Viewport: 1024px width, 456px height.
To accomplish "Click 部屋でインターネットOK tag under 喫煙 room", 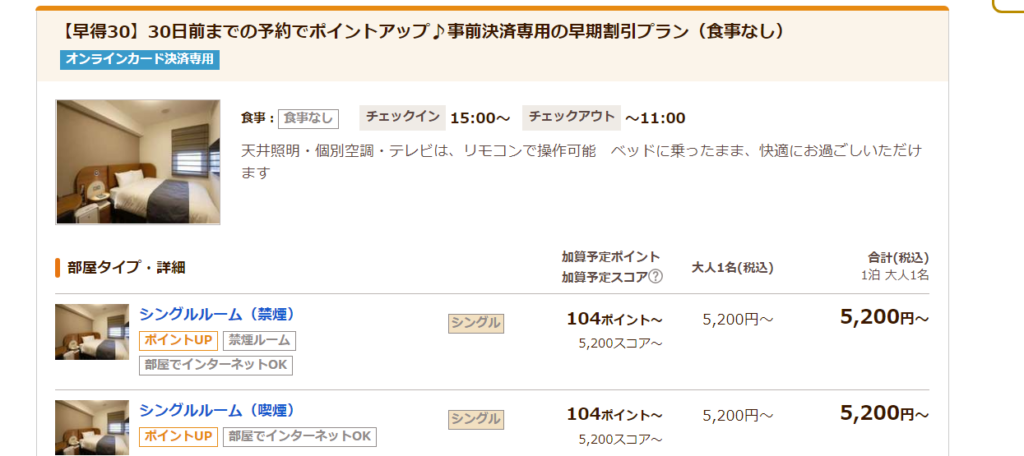I will pyautogui.click(x=300, y=436).
